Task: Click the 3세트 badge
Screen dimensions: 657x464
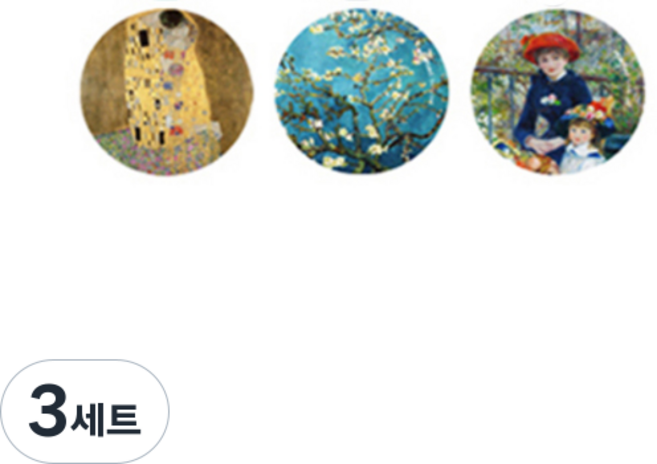Action: (85, 411)
